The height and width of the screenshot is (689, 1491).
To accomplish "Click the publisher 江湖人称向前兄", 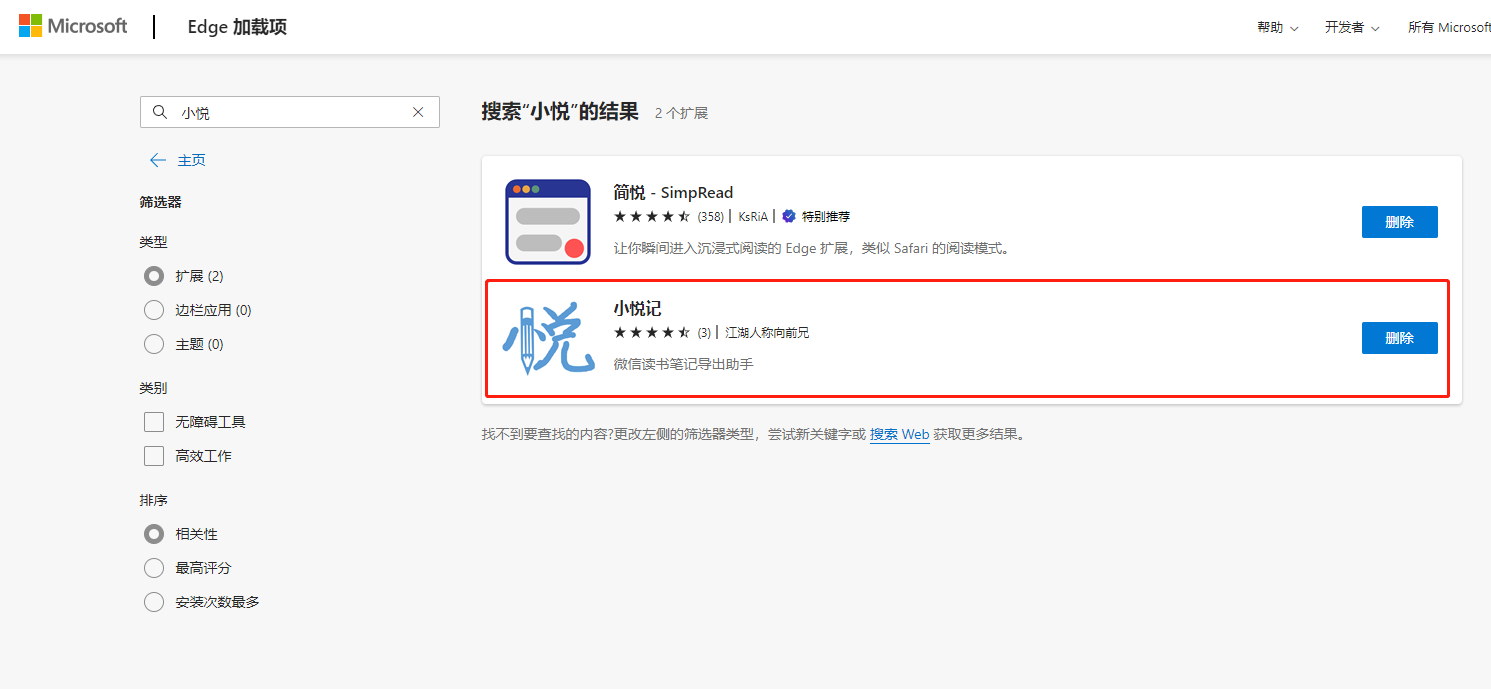I will click(x=767, y=333).
